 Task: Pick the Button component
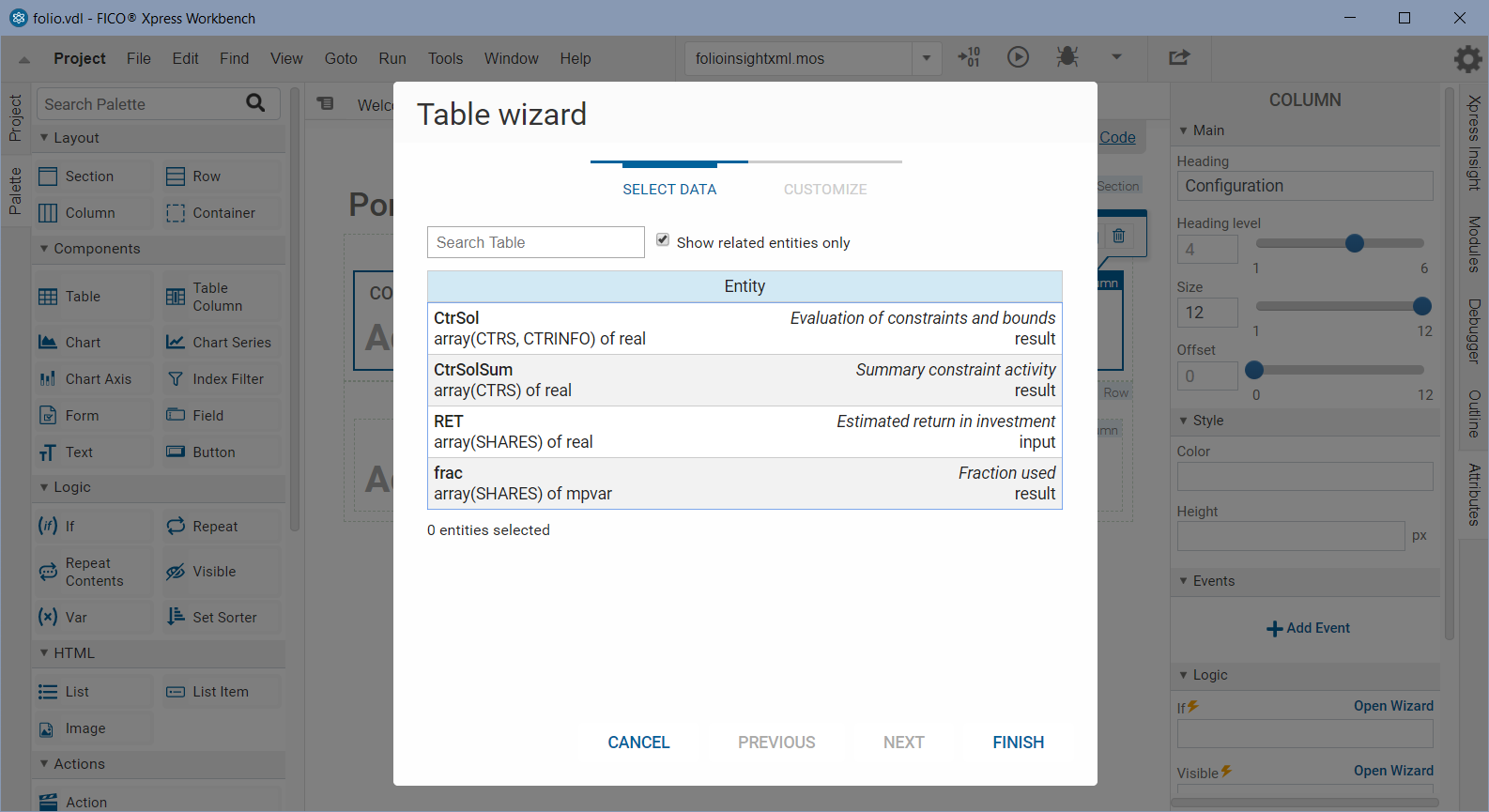(x=222, y=452)
